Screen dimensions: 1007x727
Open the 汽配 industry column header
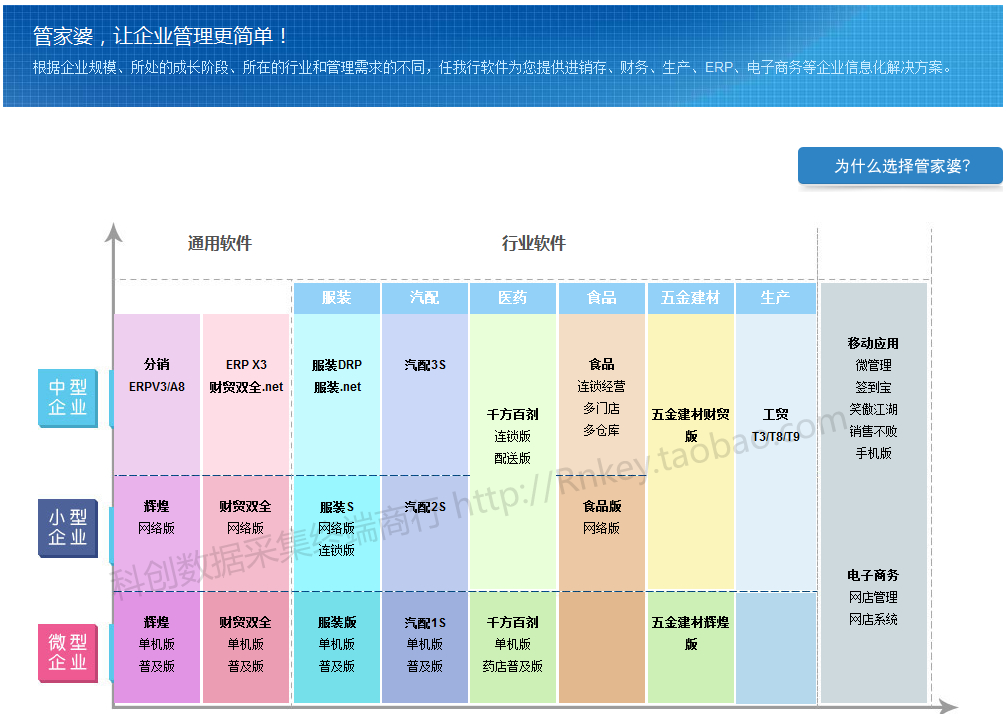pos(424,298)
